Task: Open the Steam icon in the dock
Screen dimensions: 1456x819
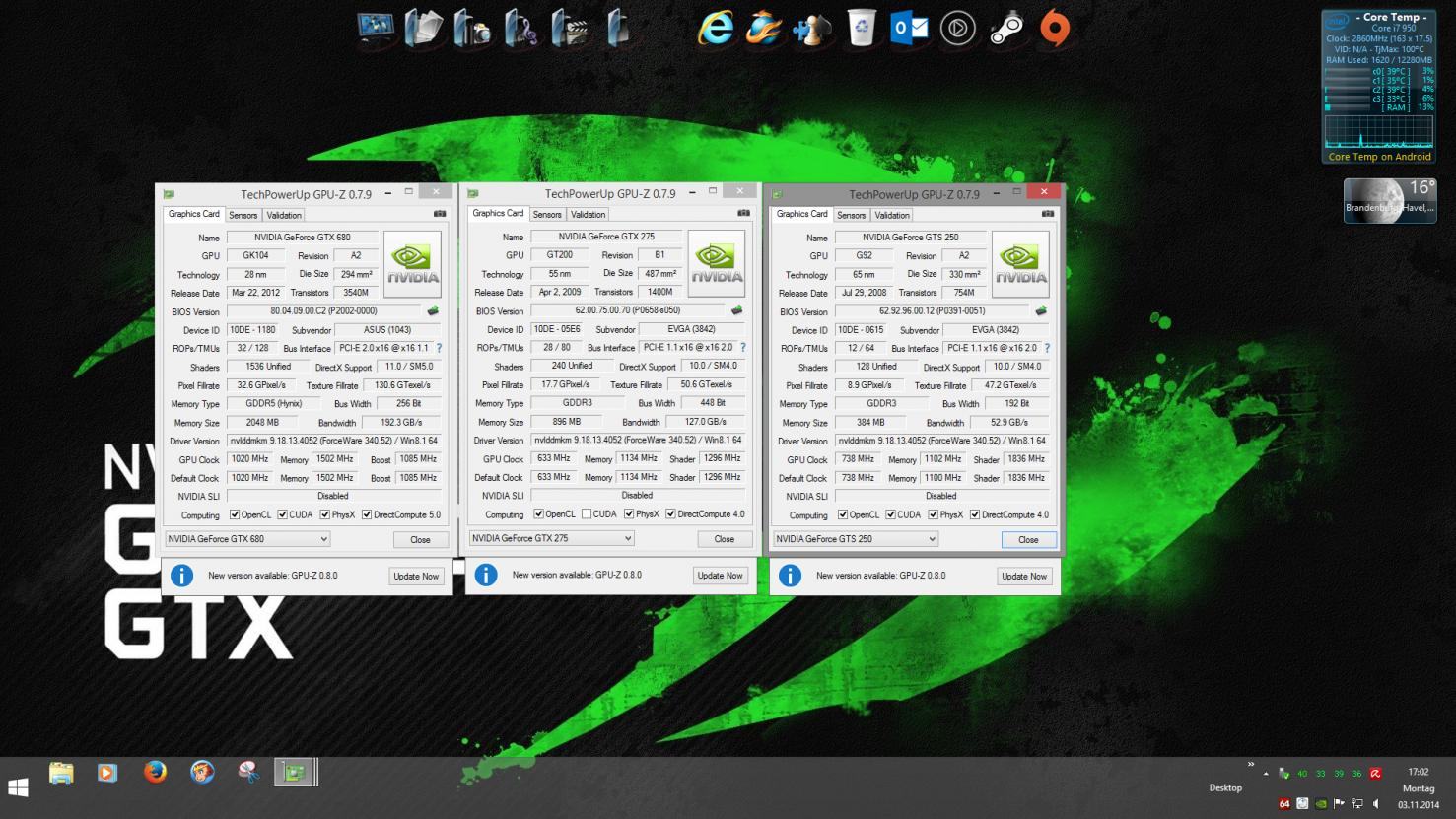Action: [x=1006, y=29]
